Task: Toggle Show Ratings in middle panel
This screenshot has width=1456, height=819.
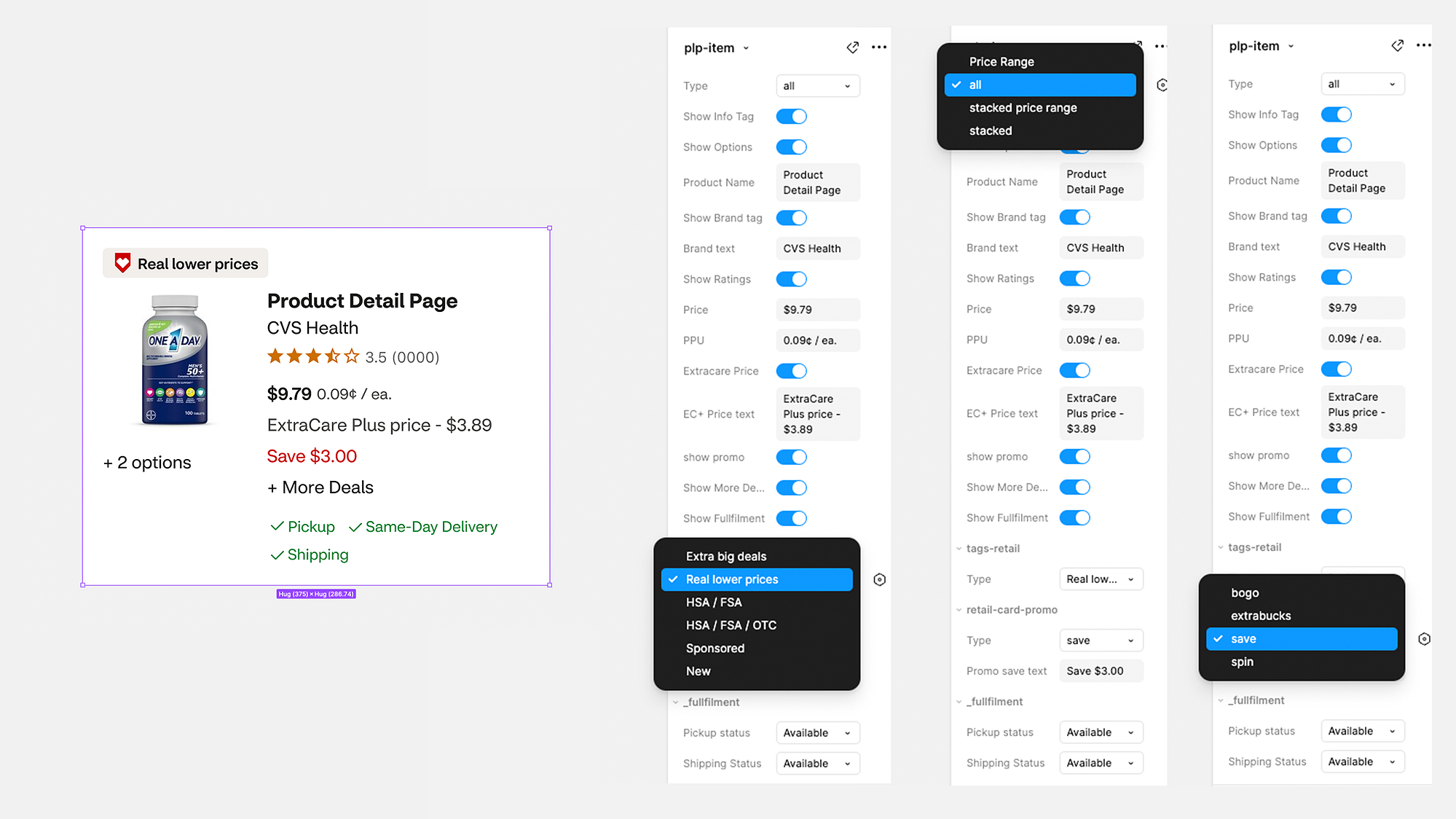Action: click(1075, 278)
